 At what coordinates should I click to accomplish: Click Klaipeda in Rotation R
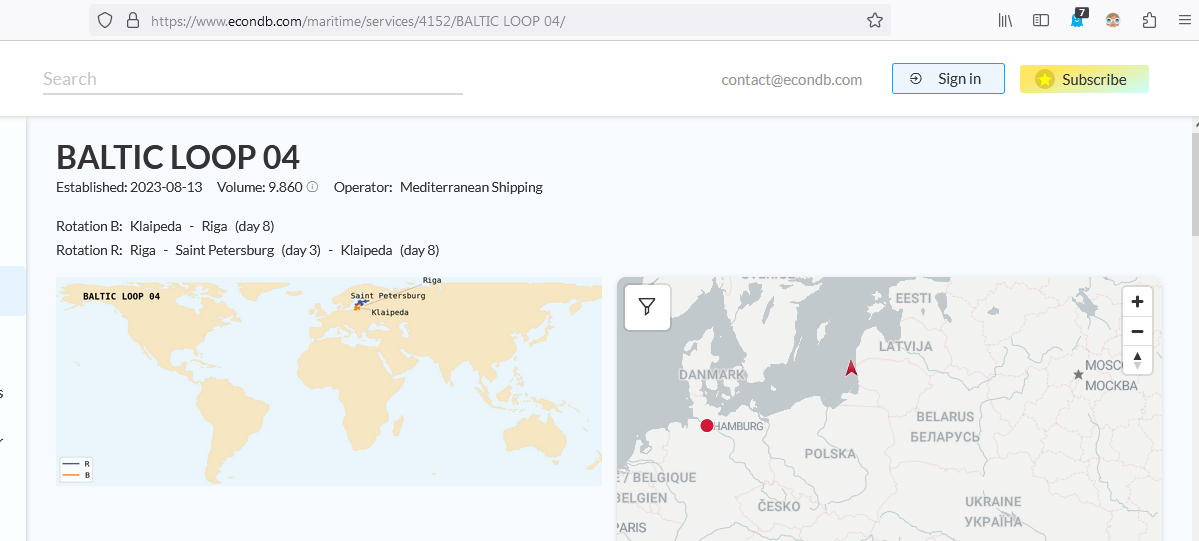(366, 250)
